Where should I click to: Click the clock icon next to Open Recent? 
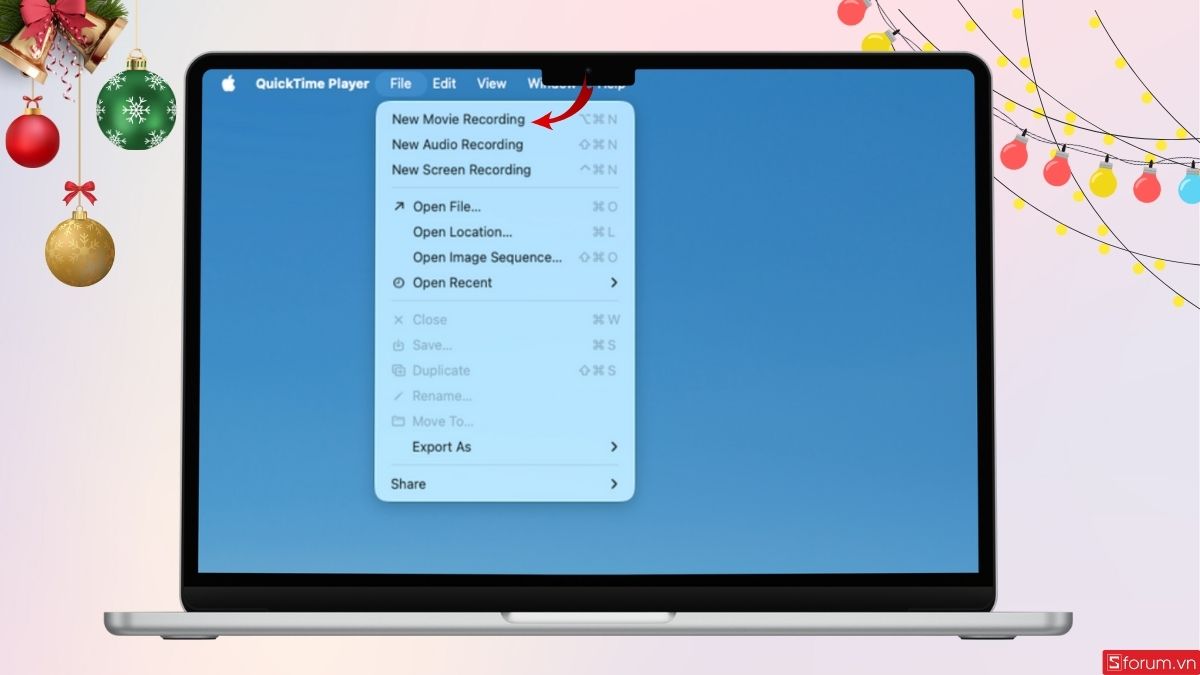coord(399,283)
